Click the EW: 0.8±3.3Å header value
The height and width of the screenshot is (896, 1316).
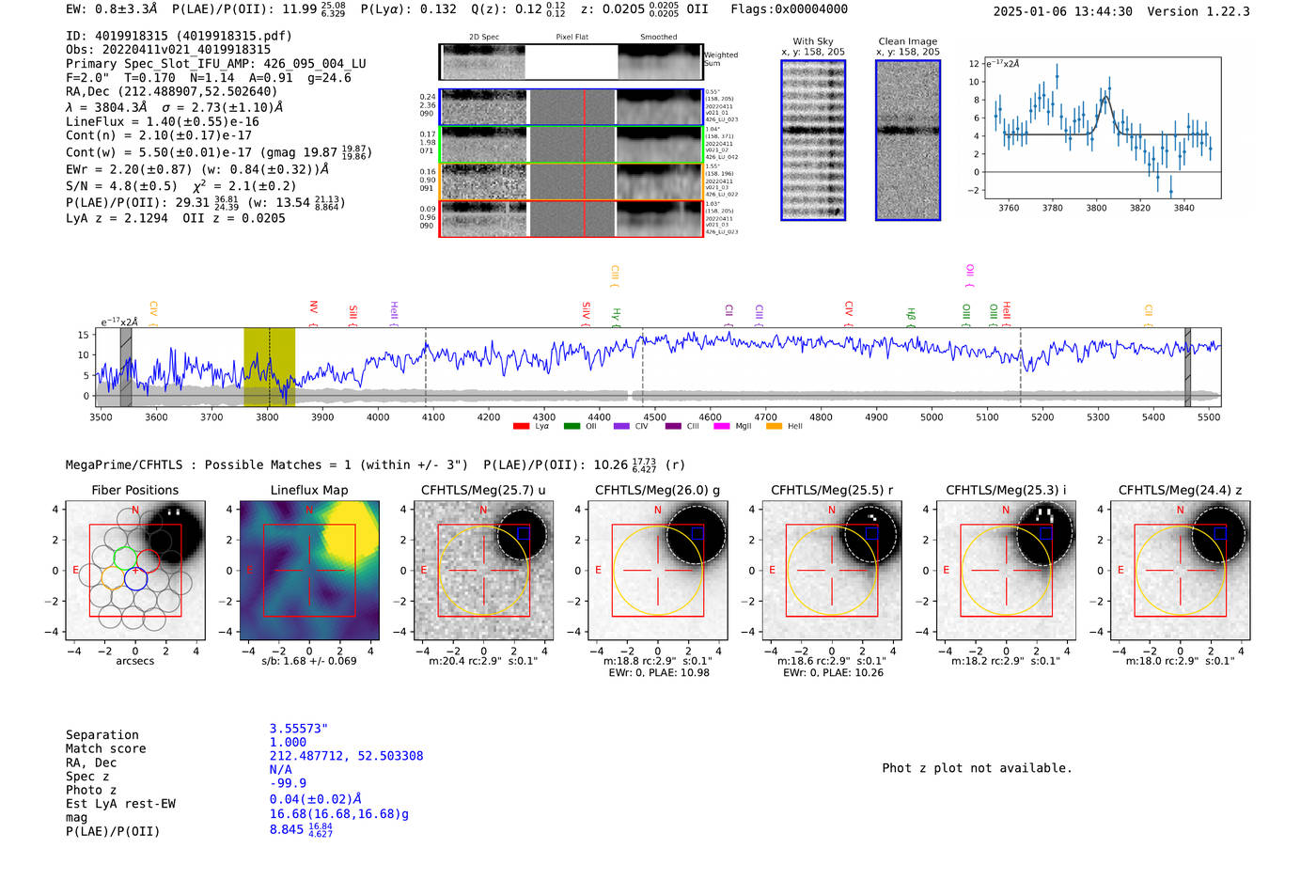[x=112, y=9]
